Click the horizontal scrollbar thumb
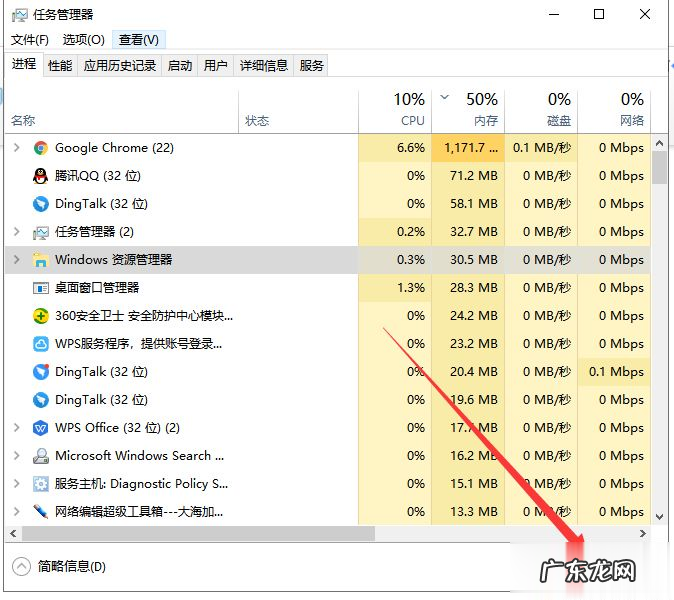The image size is (674, 600). [x=198, y=534]
